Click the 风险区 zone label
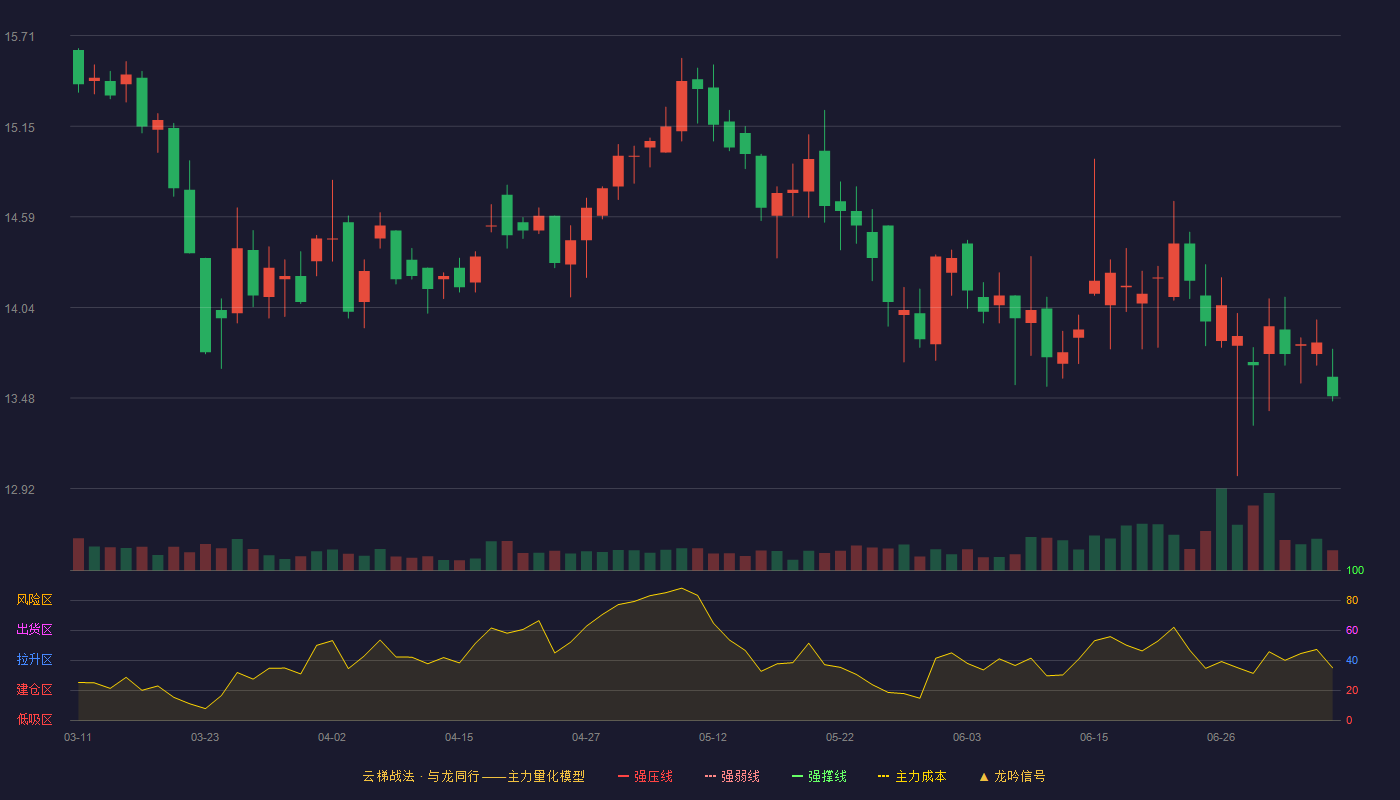 coord(34,600)
